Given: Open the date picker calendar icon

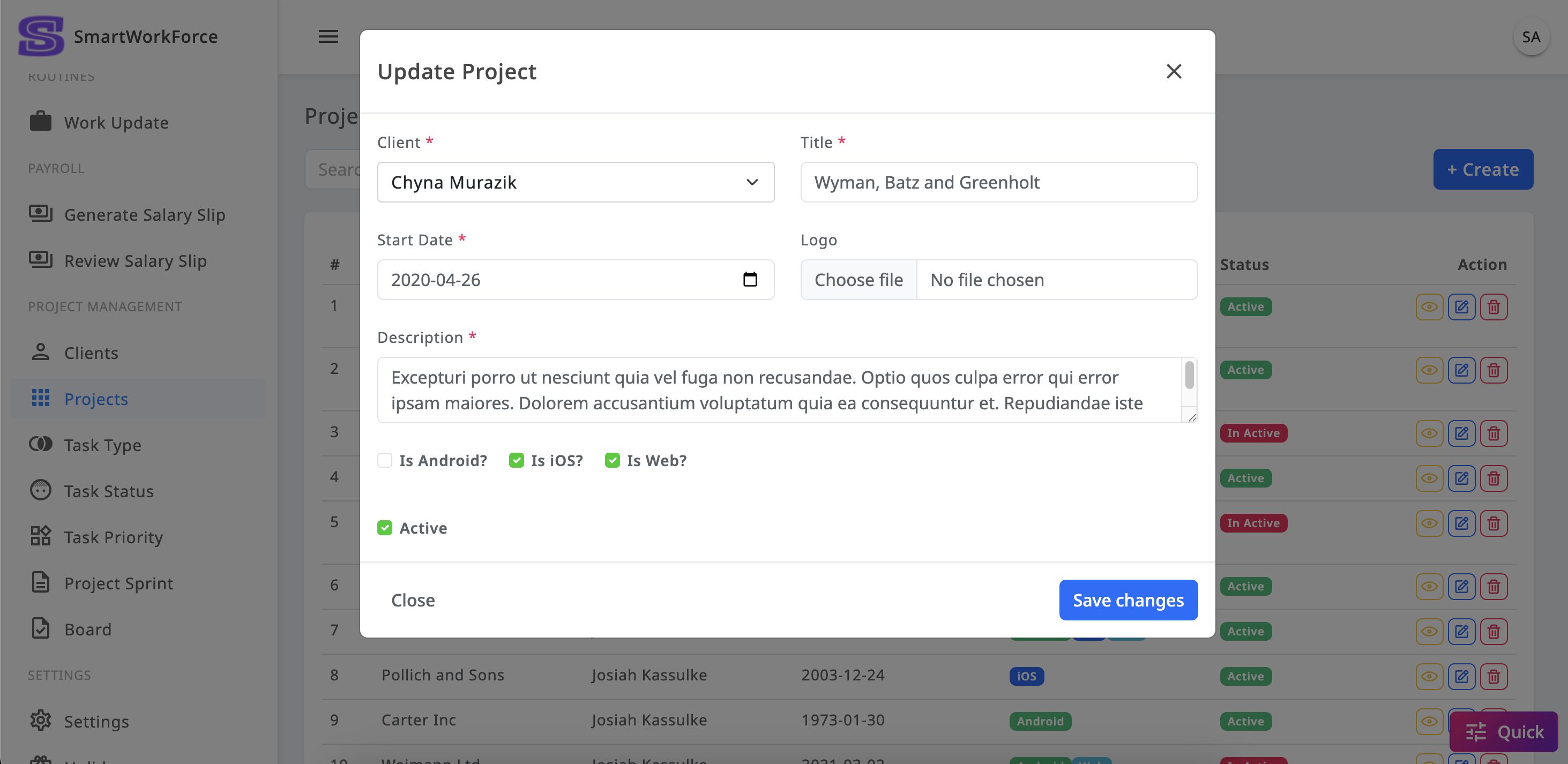Looking at the screenshot, I should 750,280.
